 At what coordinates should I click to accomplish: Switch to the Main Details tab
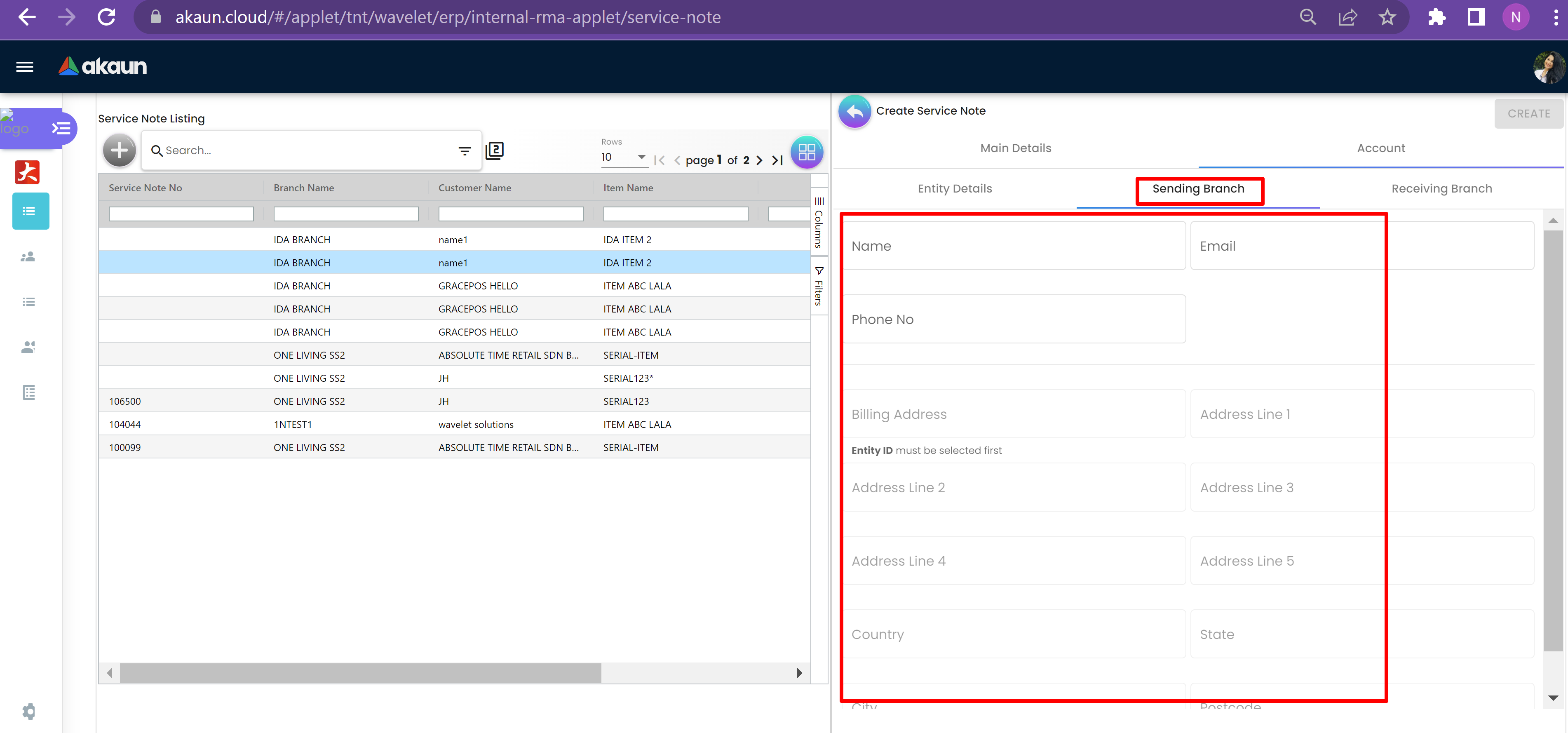1015,148
